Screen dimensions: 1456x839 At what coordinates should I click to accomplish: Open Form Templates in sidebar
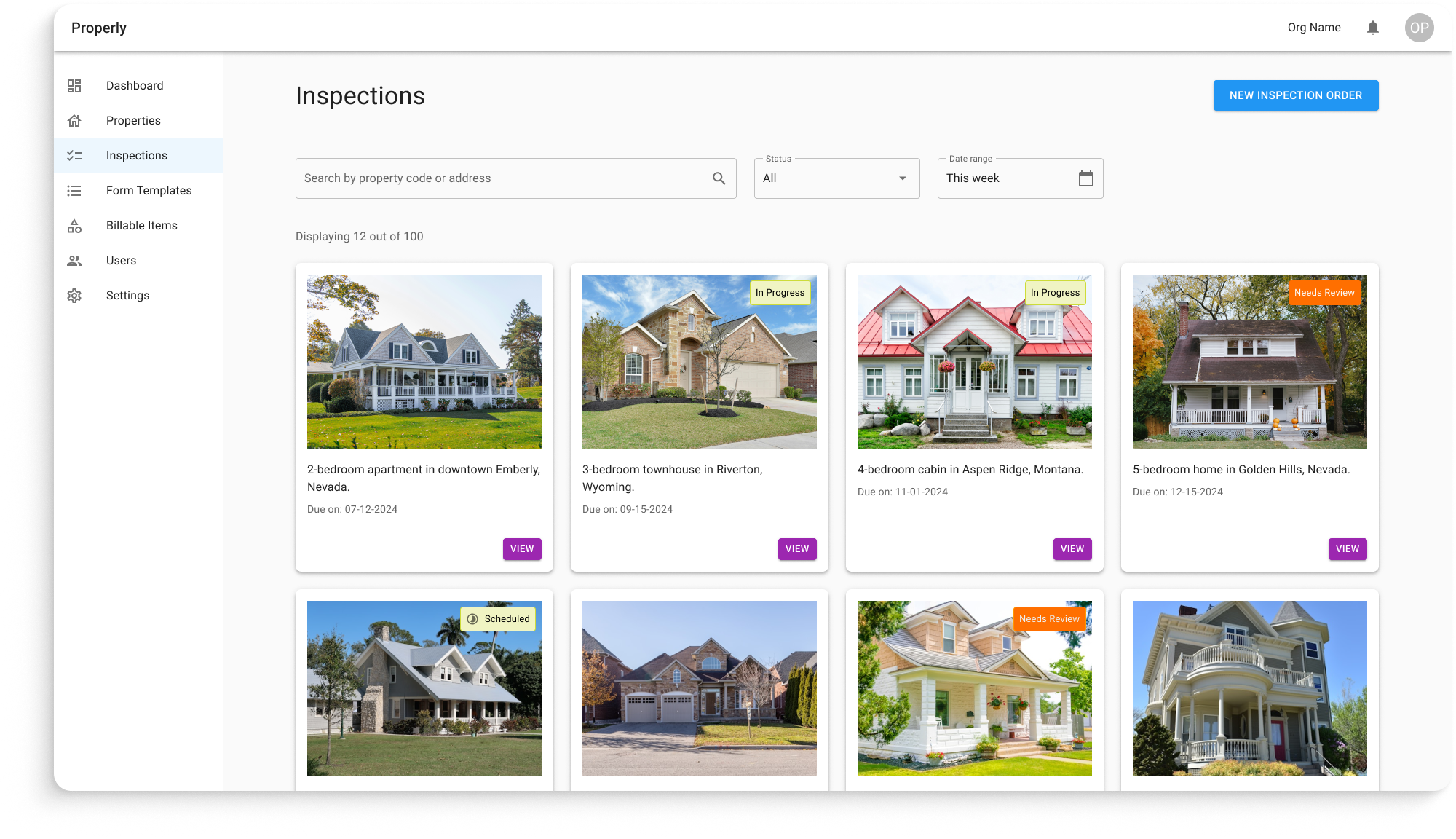(x=138, y=191)
